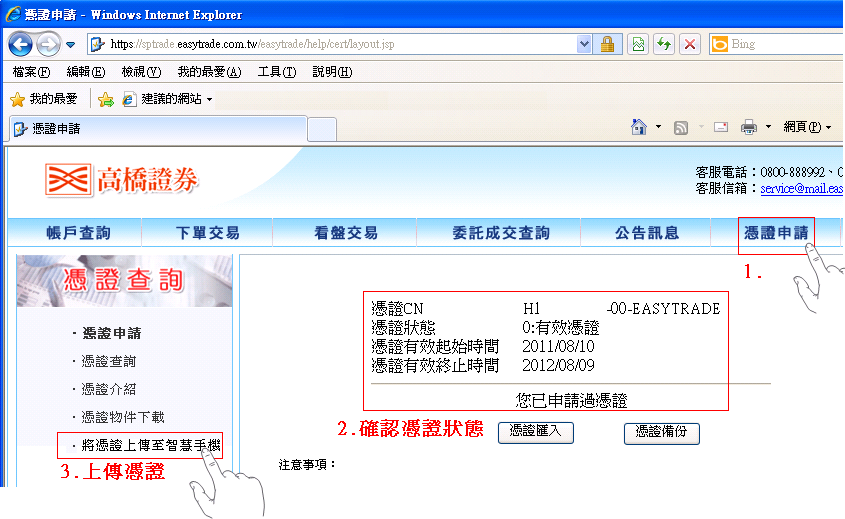
Task: Click the browser Back arrow button
Action: pos(20,44)
